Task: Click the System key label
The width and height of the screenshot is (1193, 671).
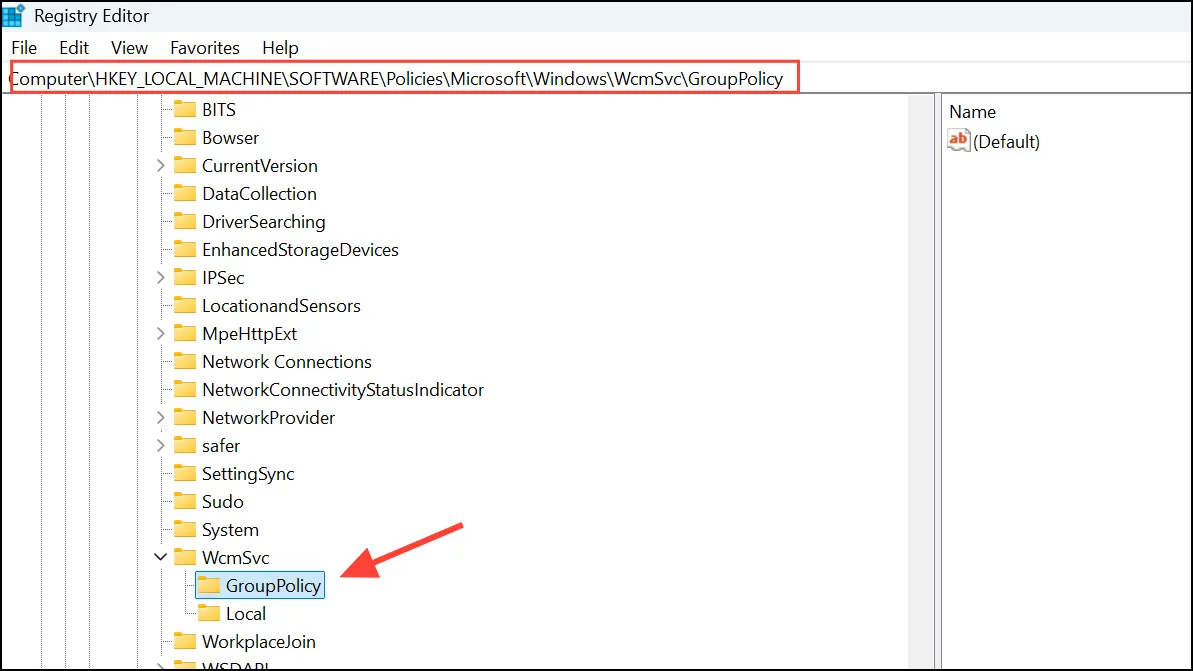Action: click(231, 530)
